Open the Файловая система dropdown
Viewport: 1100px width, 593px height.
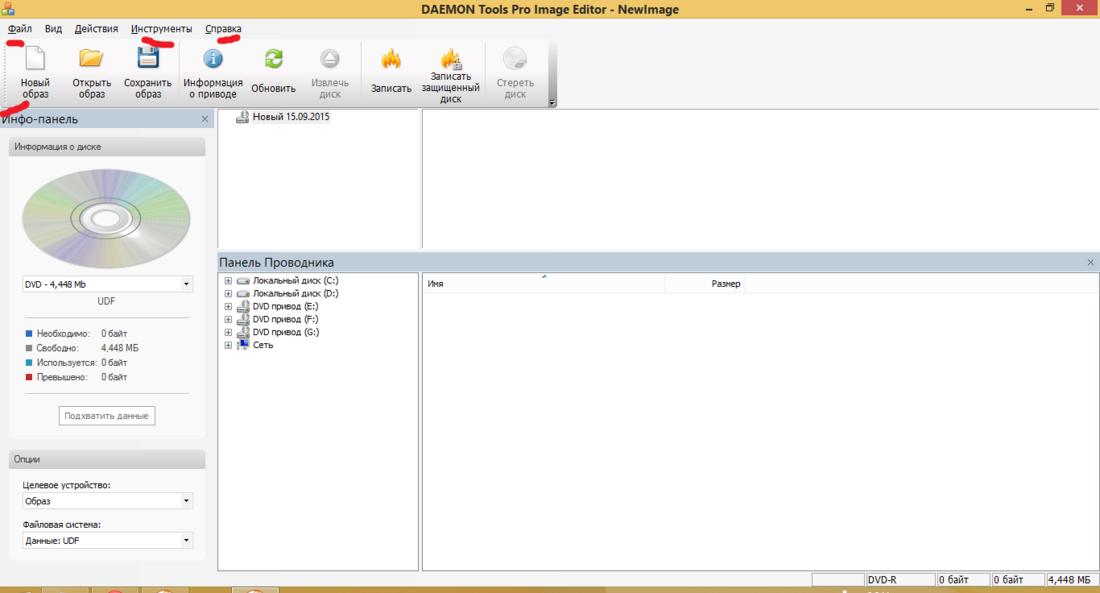click(186, 540)
